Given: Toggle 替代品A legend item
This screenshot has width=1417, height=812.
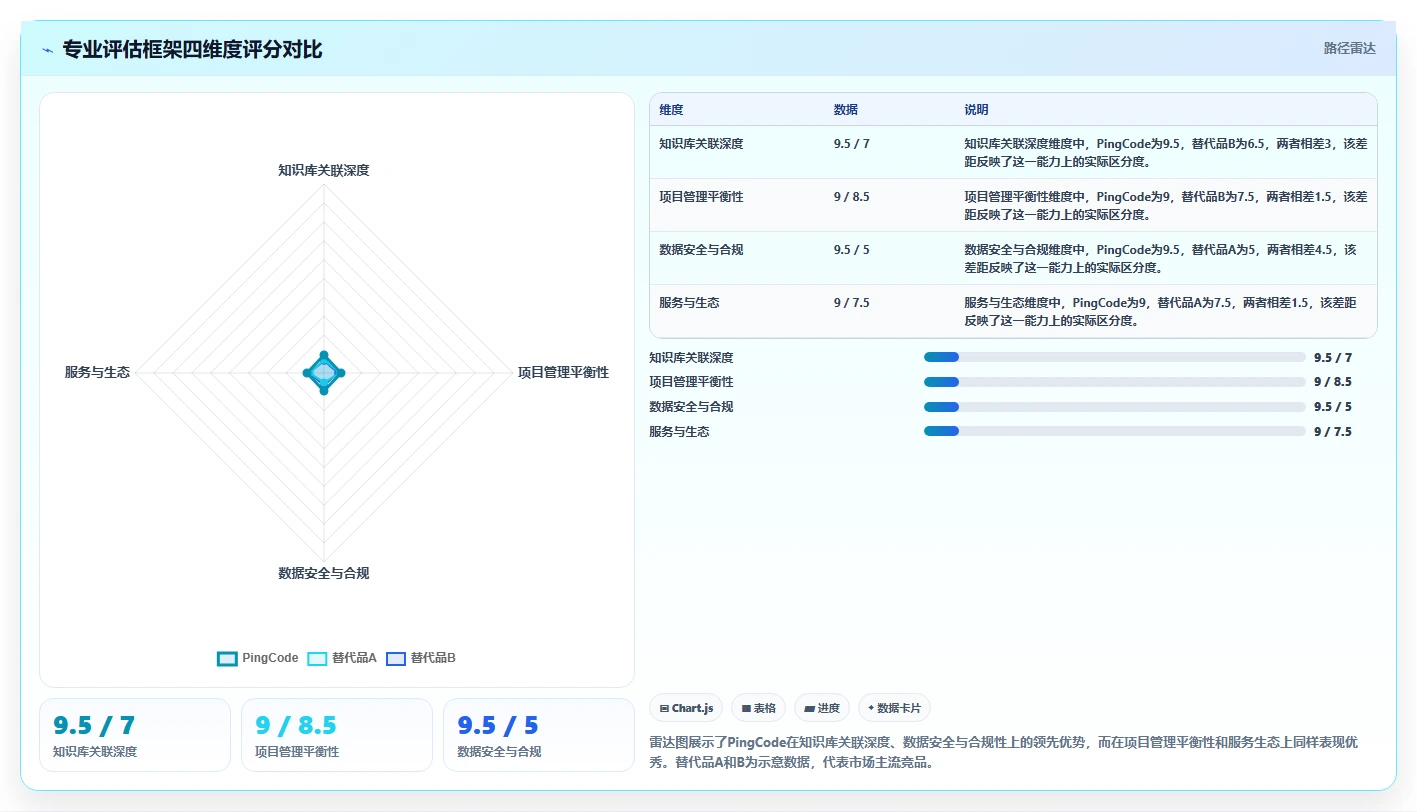Looking at the screenshot, I should tap(342, 658).
